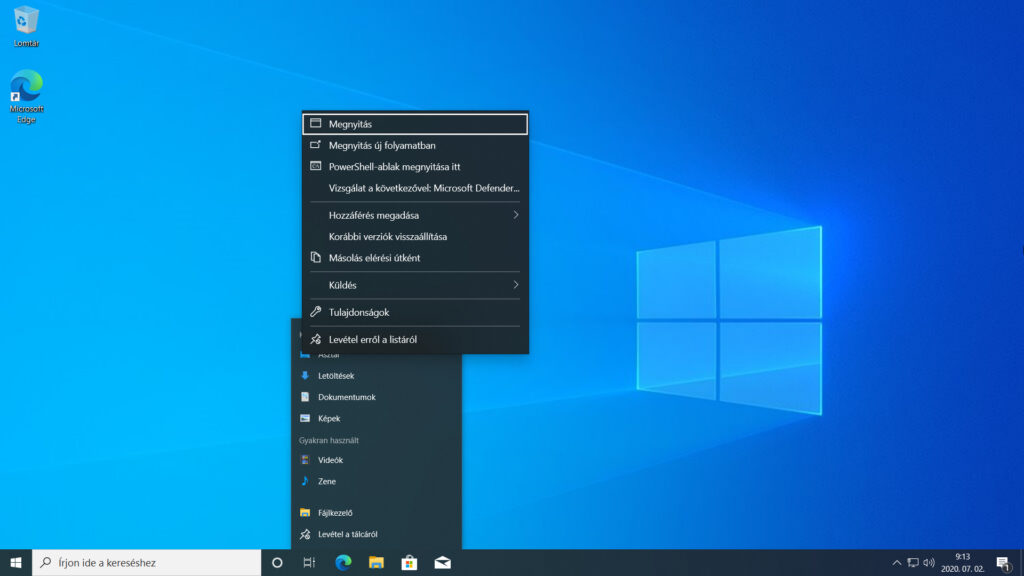
Task: Open Cortana from the taskbar
Action: (x=277, y=562)
